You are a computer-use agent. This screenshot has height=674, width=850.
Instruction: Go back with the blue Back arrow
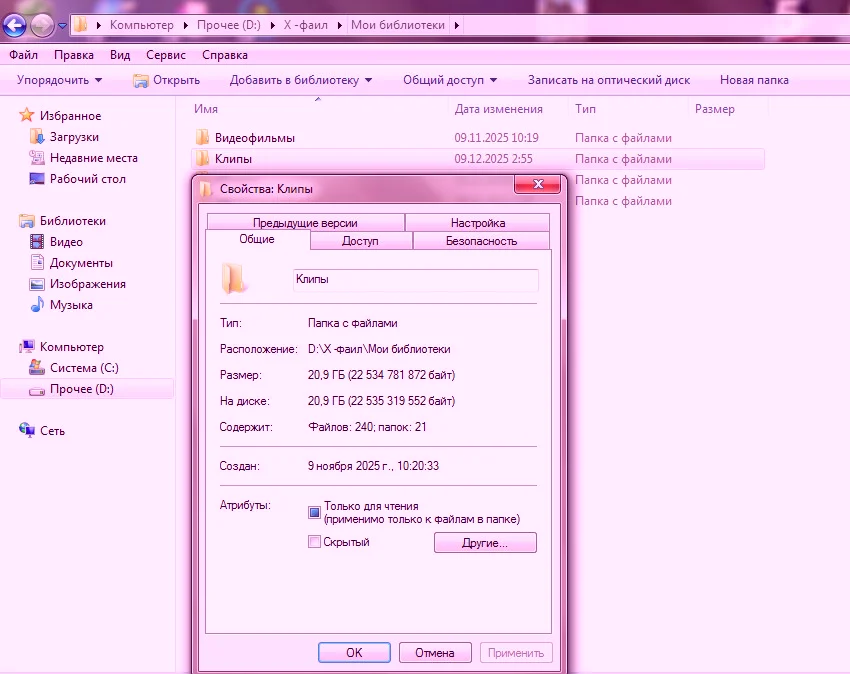[15, 25]
